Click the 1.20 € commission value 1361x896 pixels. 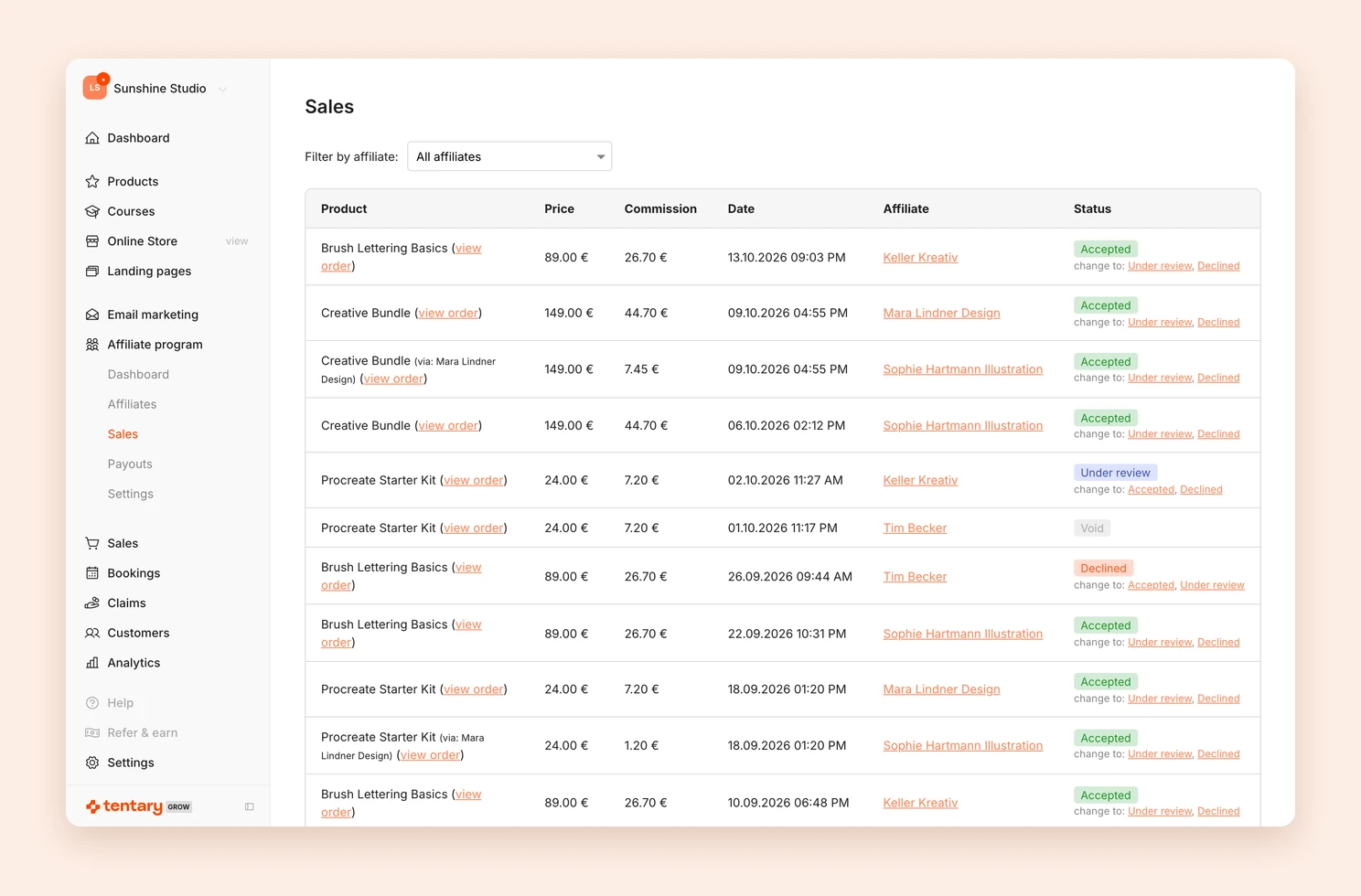[641, 746]
